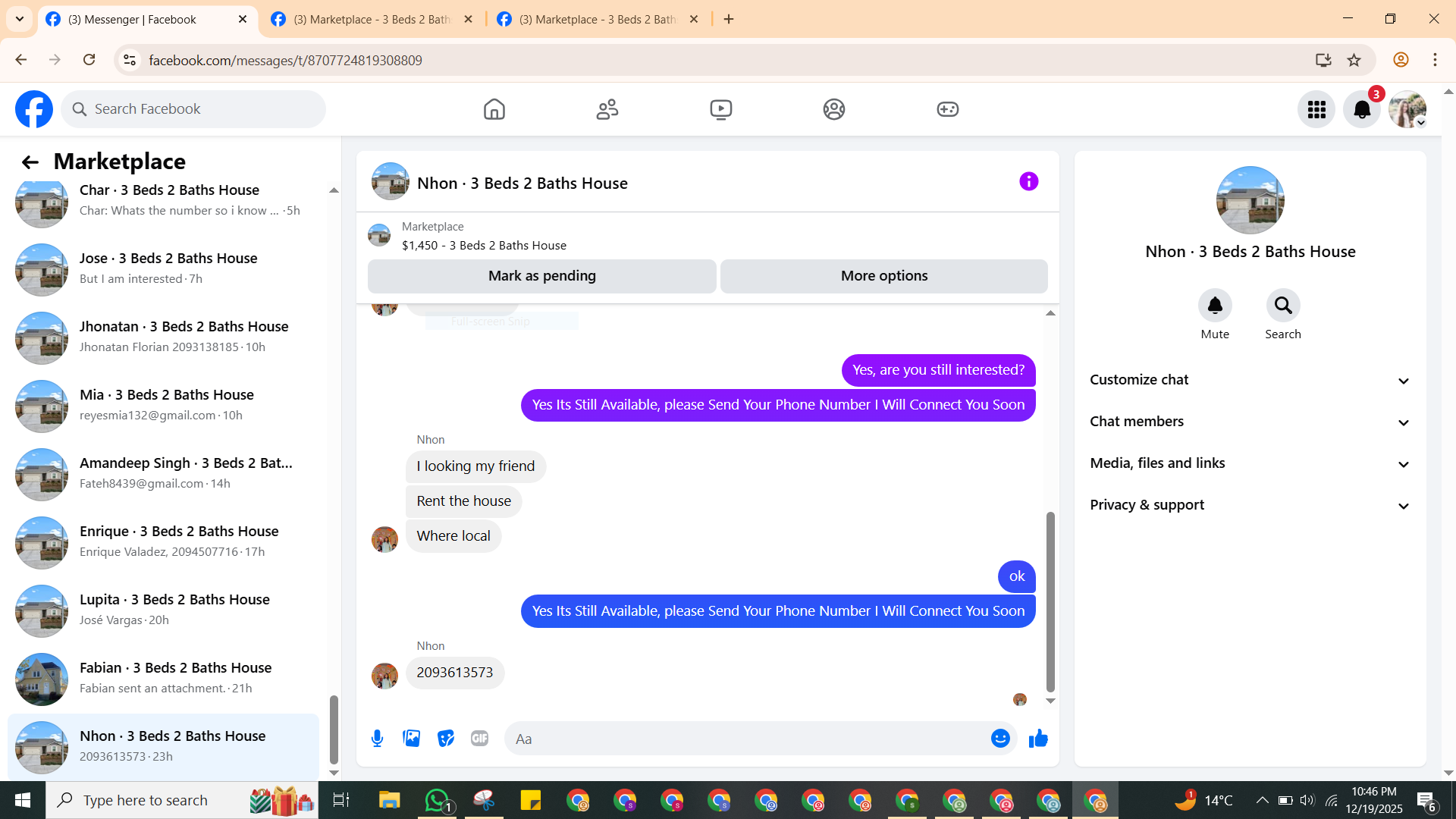Viewport: 1456px width, 819px height.
Task: Click the More options button
Action: click(883, 276)
